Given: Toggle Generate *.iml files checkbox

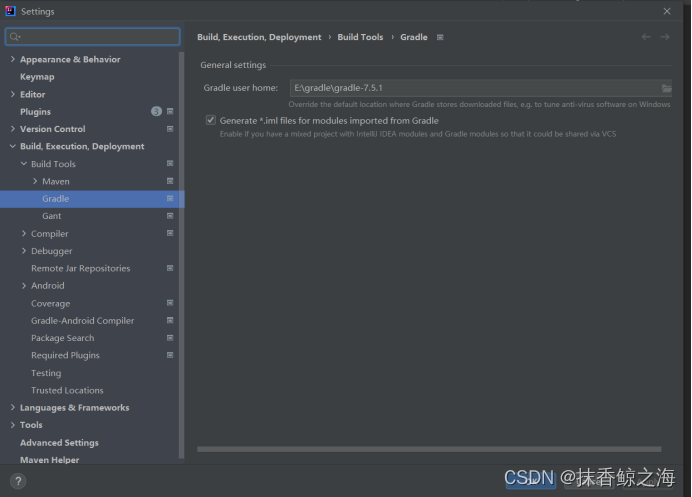Looking at the screenshot, I should tap(211, 120).
